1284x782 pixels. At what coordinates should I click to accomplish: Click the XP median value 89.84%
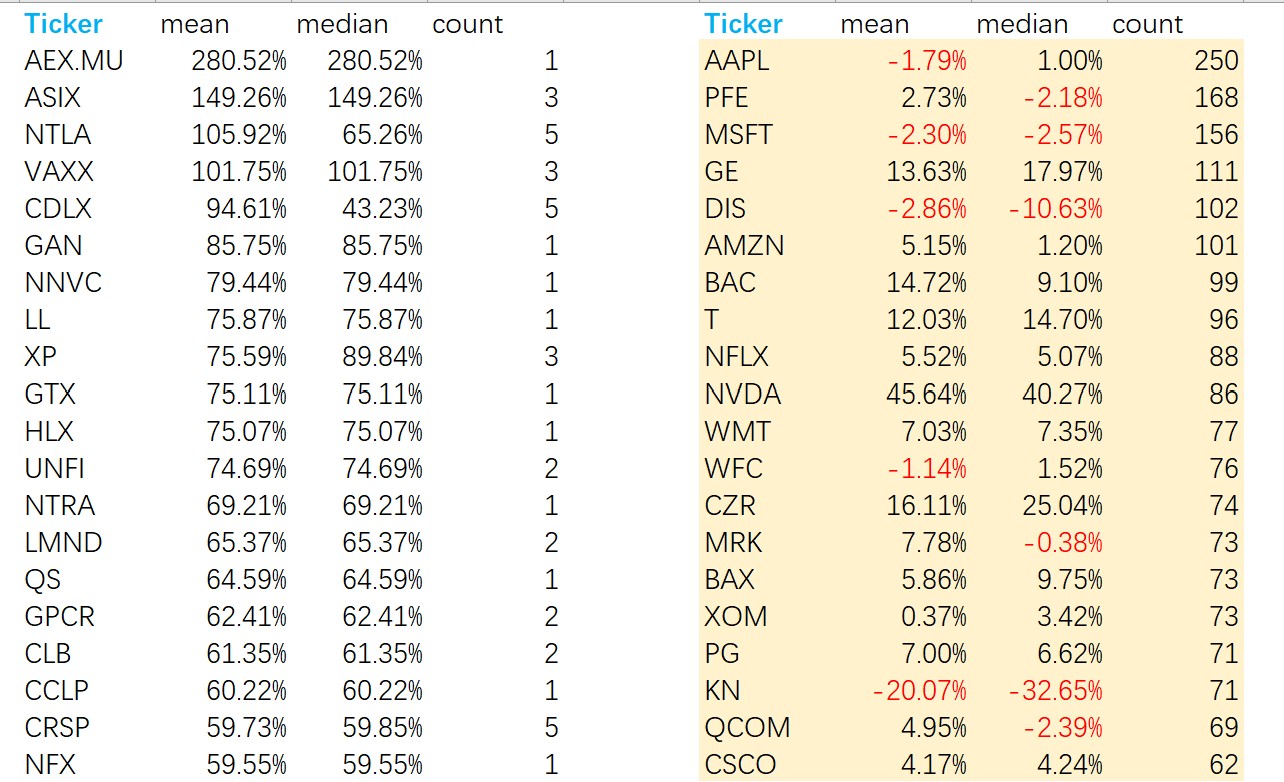375,357
